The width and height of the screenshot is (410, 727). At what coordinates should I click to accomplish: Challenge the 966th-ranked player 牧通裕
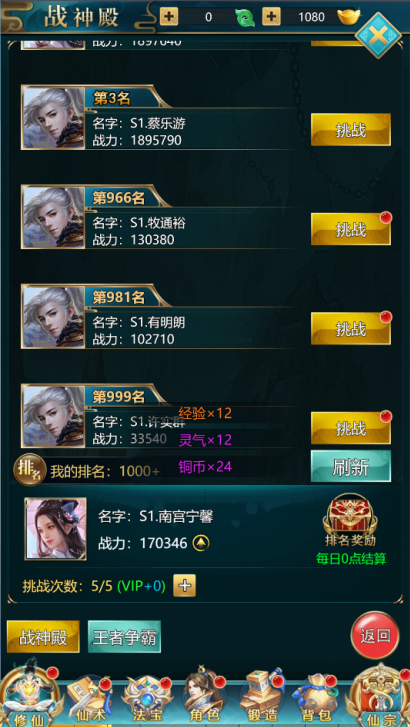click(351, 229)
